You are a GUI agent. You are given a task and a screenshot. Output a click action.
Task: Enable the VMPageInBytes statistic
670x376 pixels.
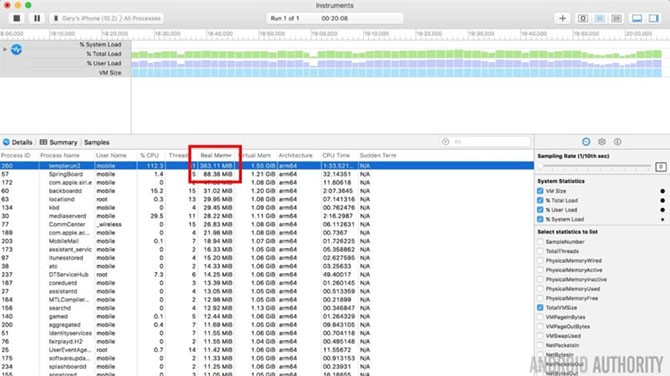[540, 317]
